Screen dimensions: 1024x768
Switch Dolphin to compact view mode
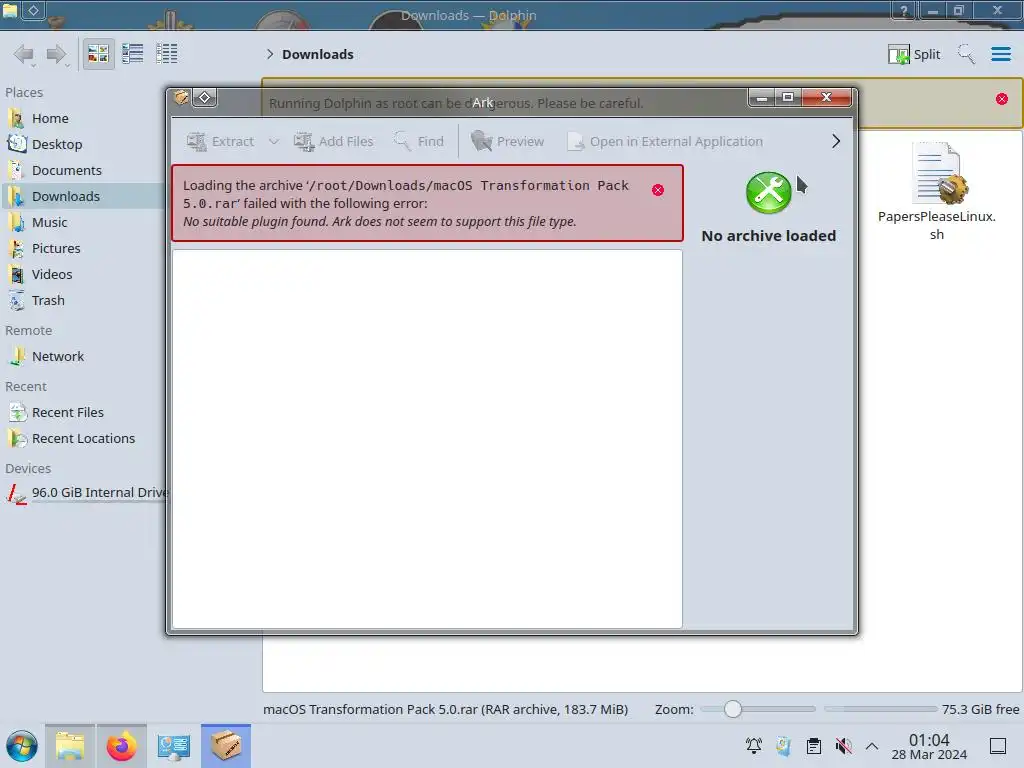[133, 54]
